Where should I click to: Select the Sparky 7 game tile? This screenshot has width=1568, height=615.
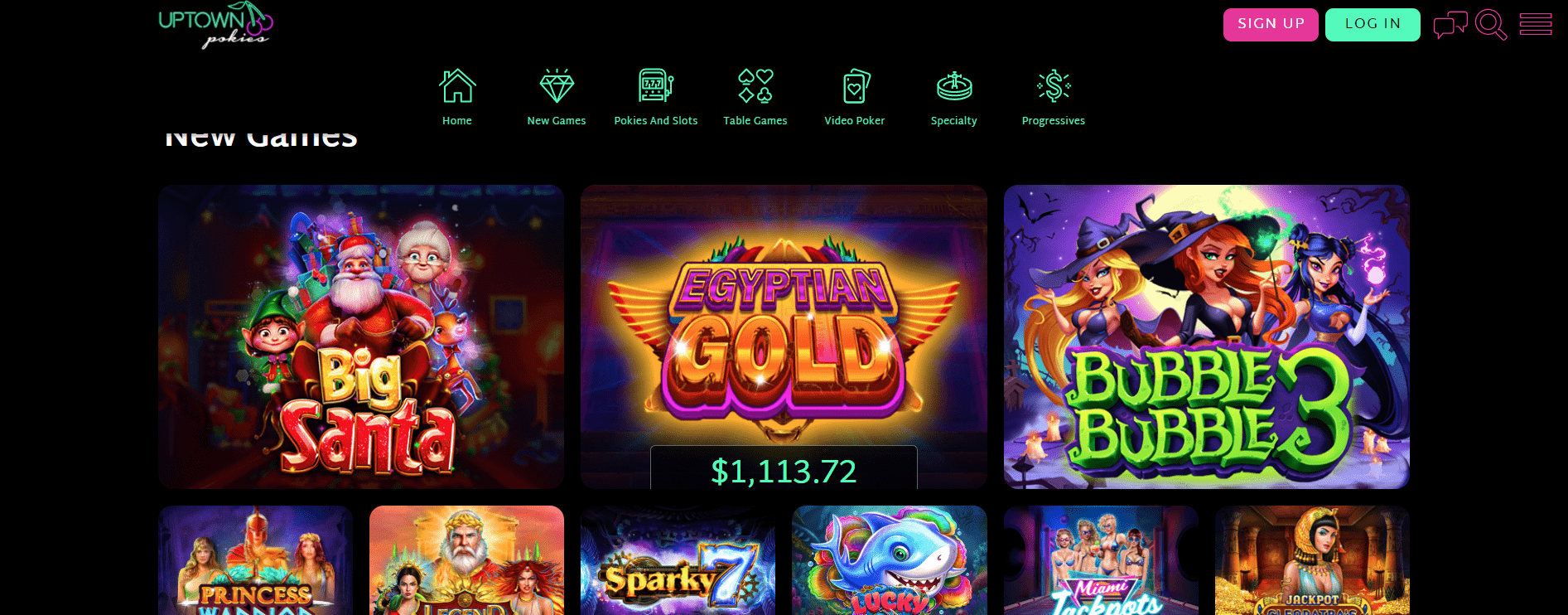click(x=678, y=560)
